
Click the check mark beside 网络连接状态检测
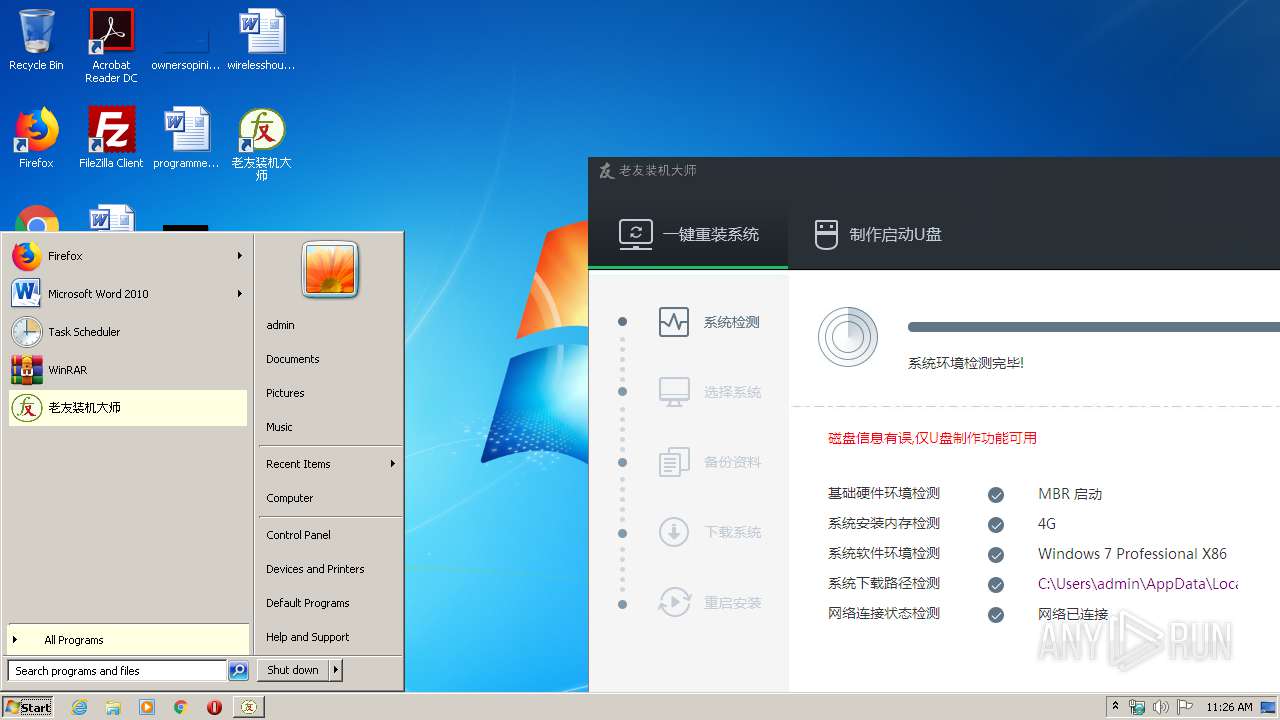coord(996,615)
